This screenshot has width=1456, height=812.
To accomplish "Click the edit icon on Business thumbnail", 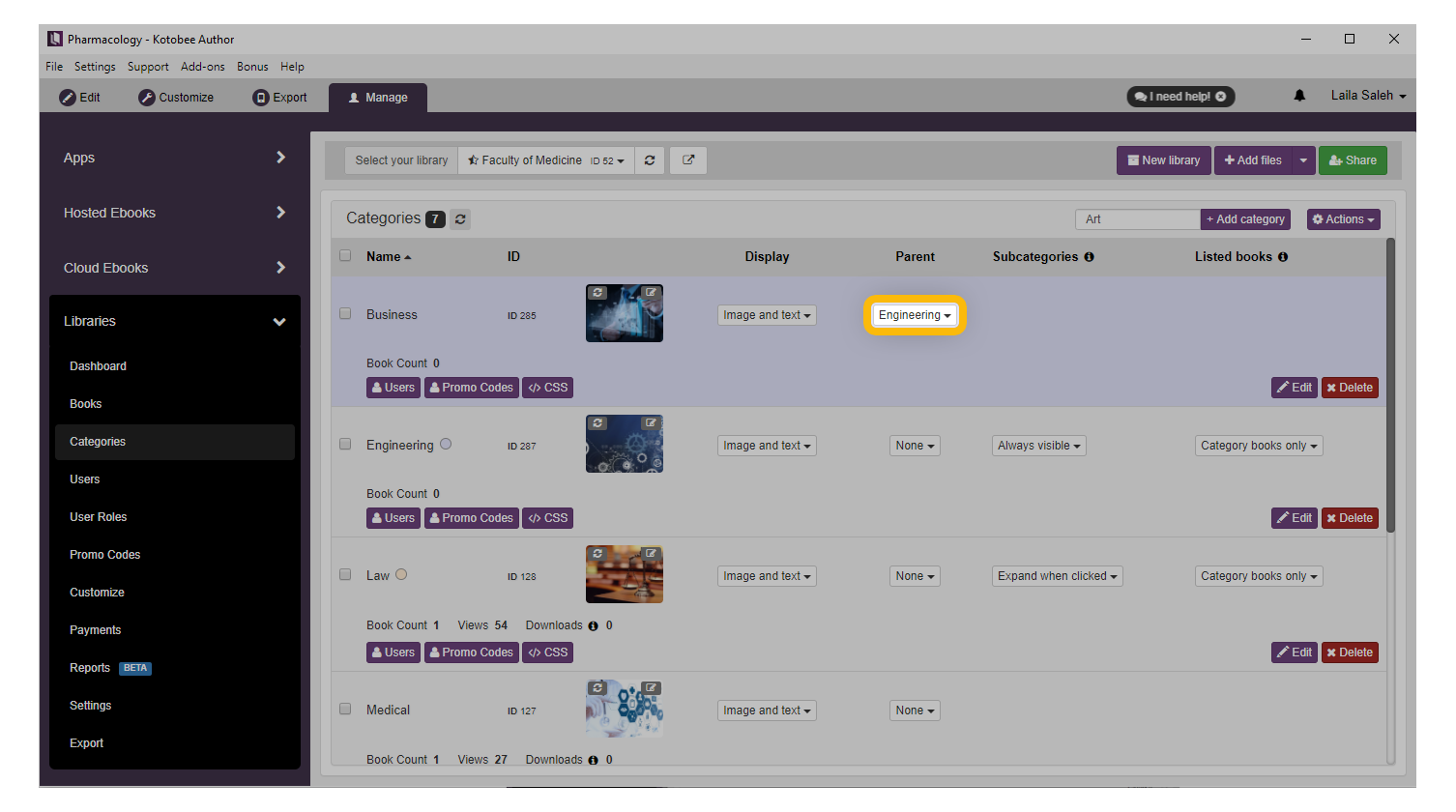I will 652,293.
